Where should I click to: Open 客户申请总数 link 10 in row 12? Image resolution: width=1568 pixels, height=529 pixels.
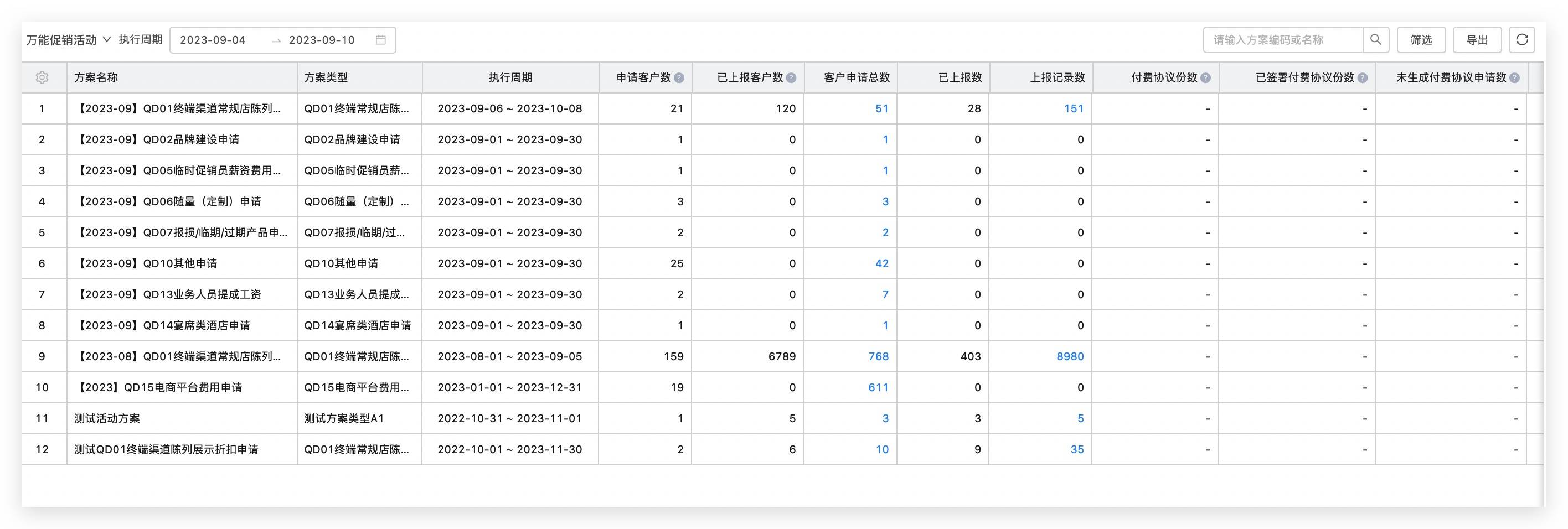point(882,449)
